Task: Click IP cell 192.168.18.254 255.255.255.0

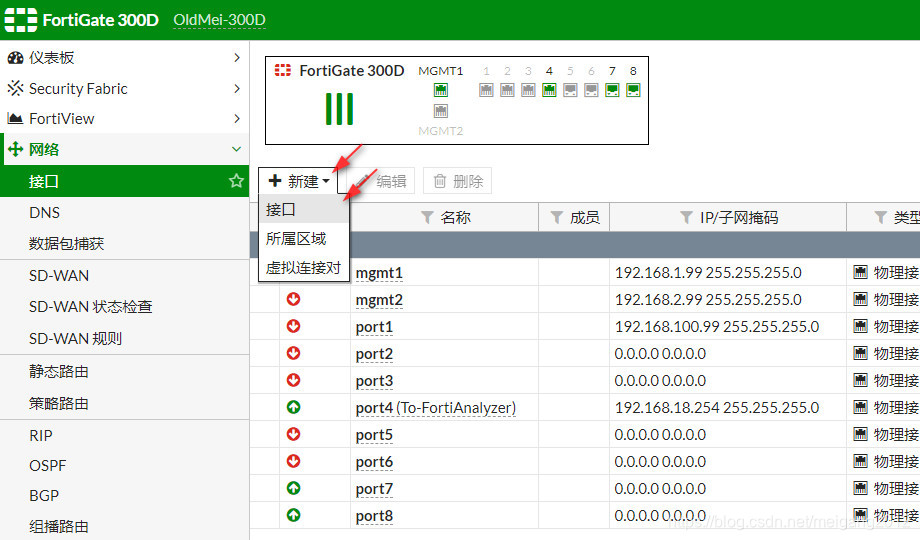Action: (717, 407)
